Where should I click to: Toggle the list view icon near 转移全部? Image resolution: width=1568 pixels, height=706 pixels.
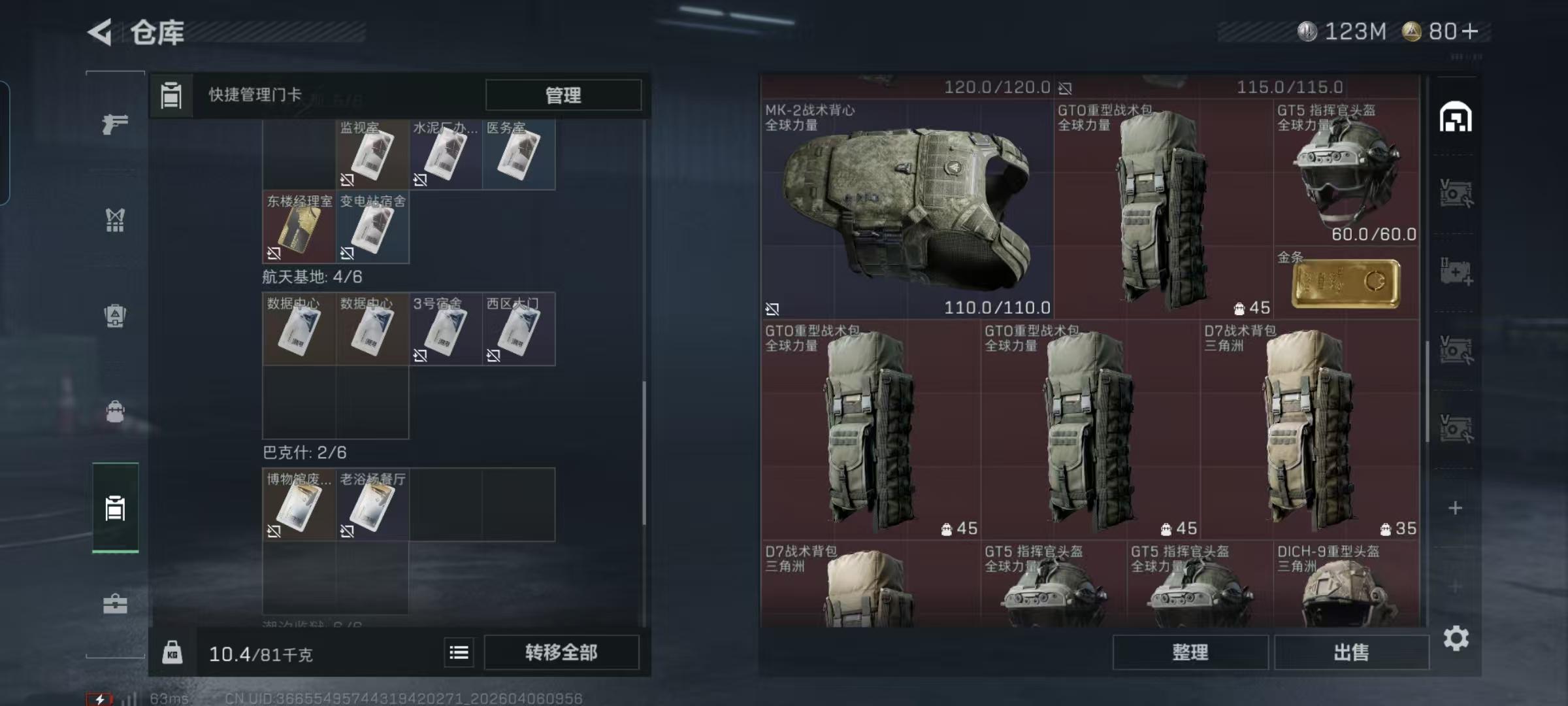tap(459, 652)
